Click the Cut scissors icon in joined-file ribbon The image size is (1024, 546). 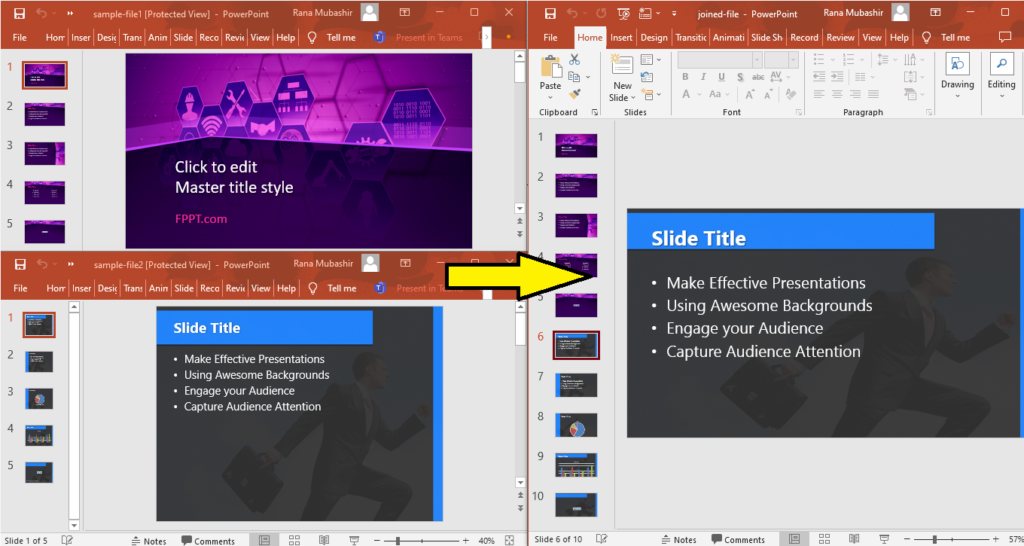tap(574, 60)
